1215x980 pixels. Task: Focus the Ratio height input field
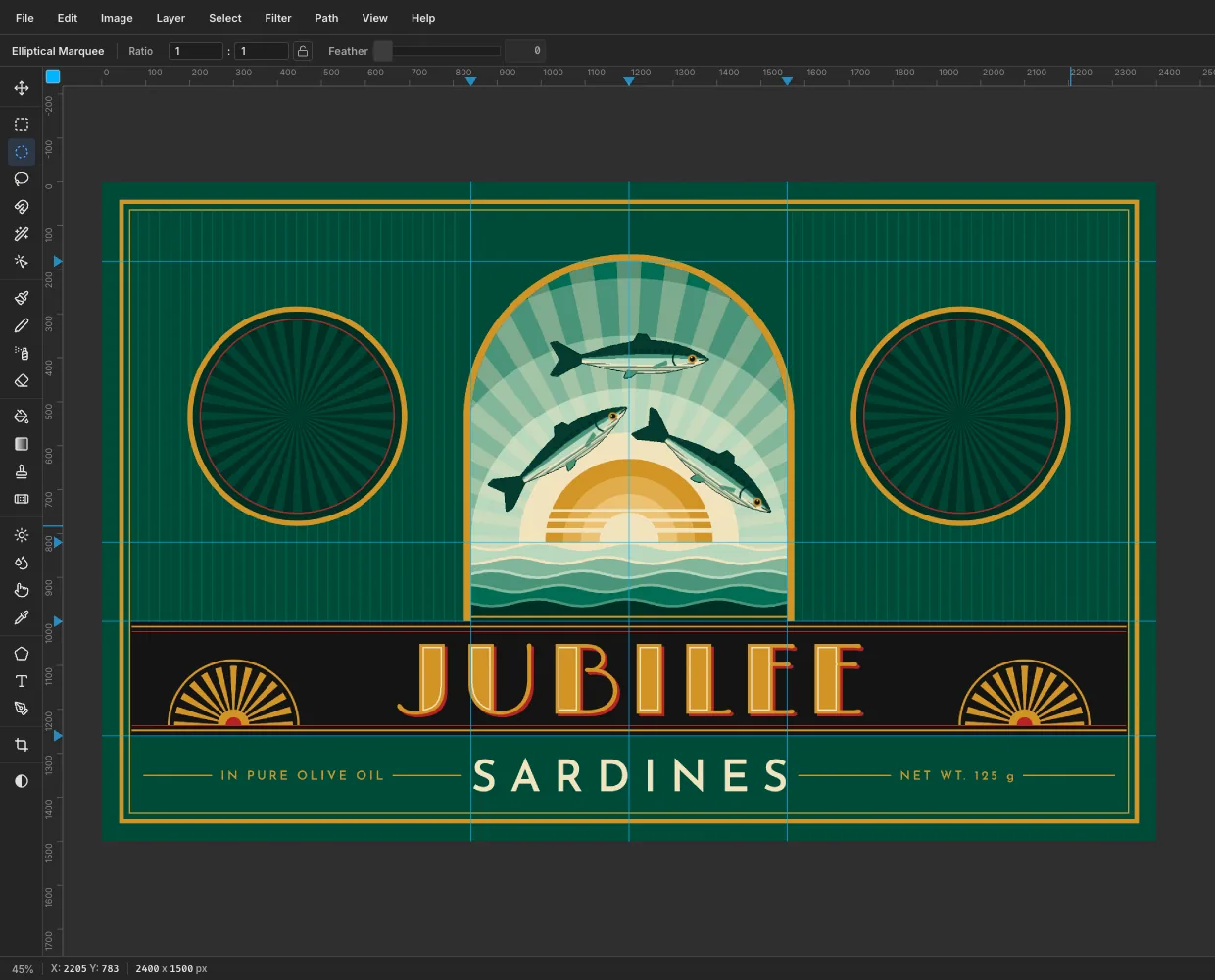coord(262,51)
